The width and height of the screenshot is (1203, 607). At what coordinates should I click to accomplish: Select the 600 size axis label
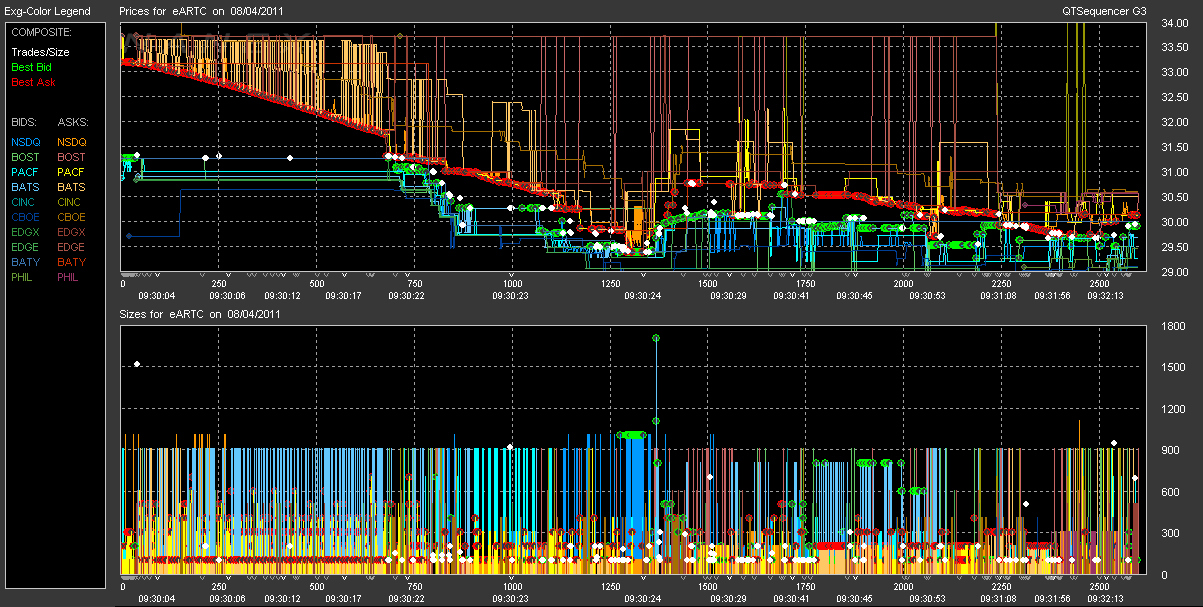[x=1169, y=493]
